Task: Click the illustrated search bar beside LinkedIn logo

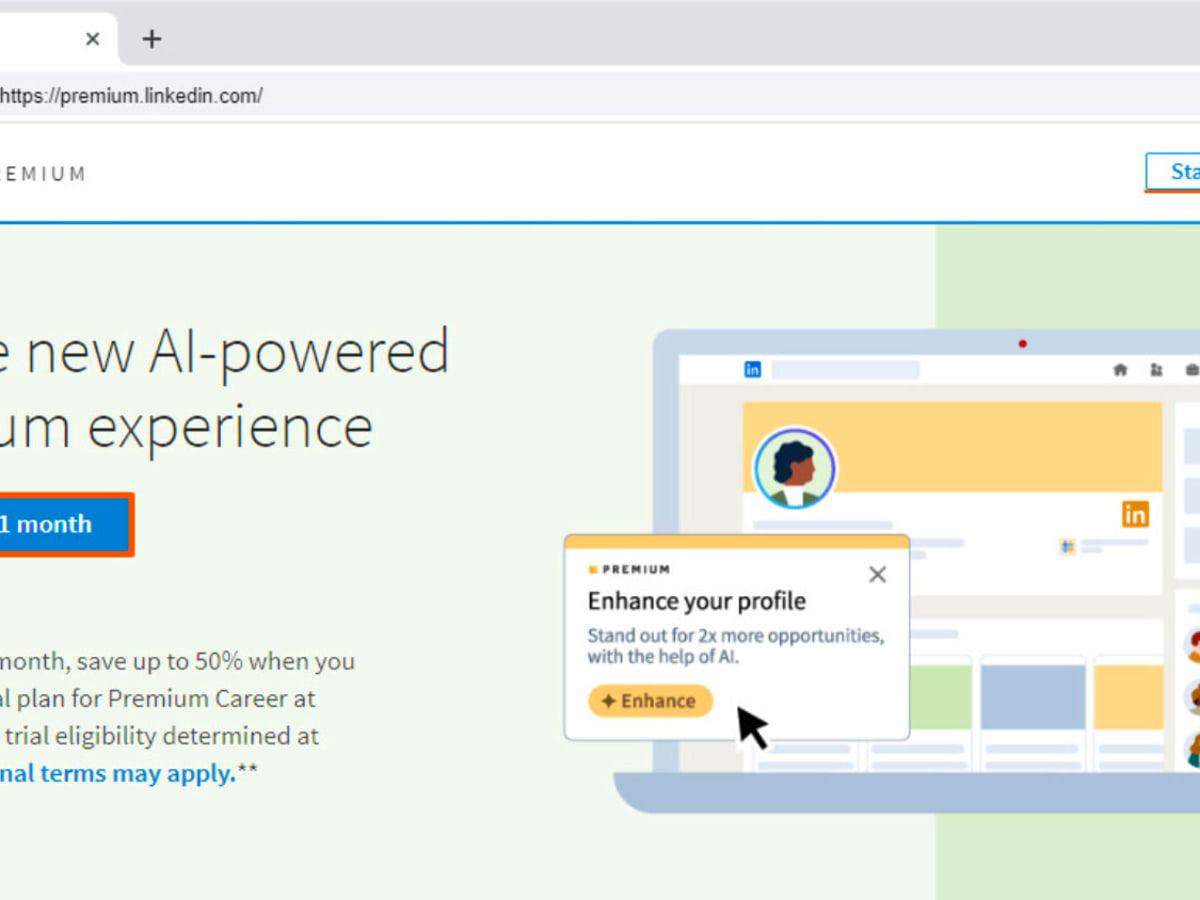Action: (x=845, y=370)
